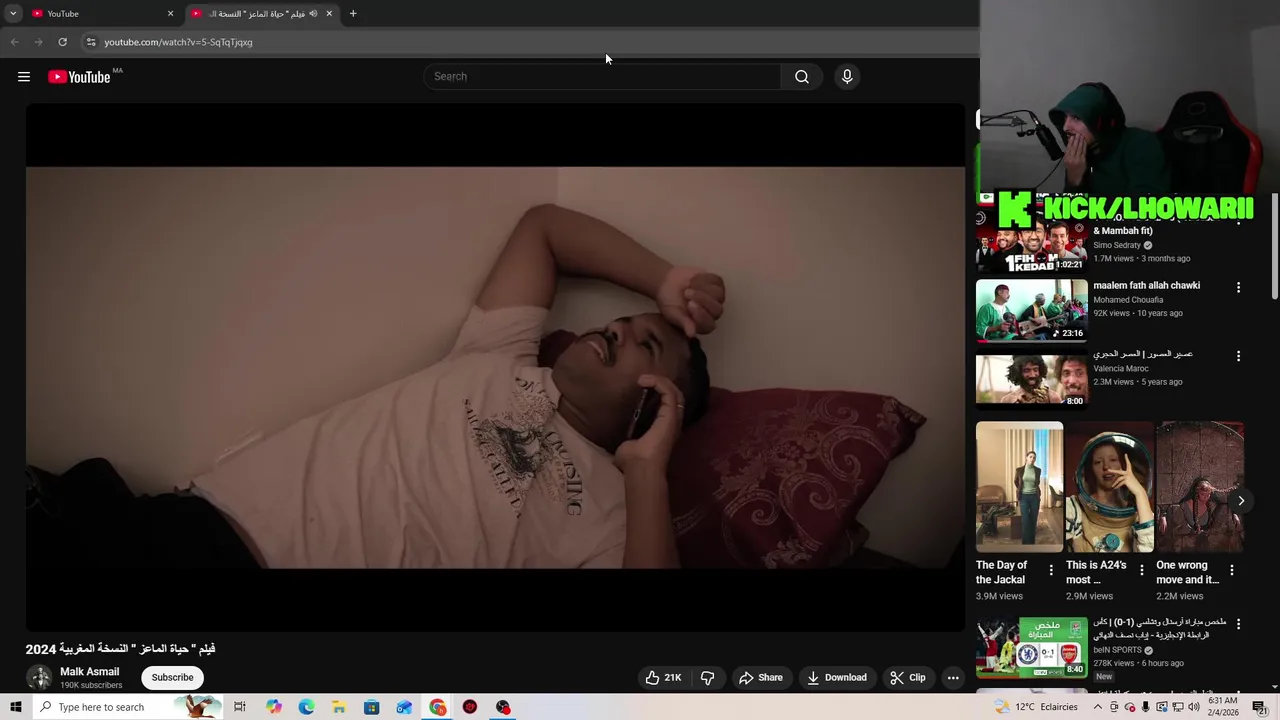Open options for beIN SPORTS video
The width and height of the screenshot is (1280, 720).
click(1238, 624)
